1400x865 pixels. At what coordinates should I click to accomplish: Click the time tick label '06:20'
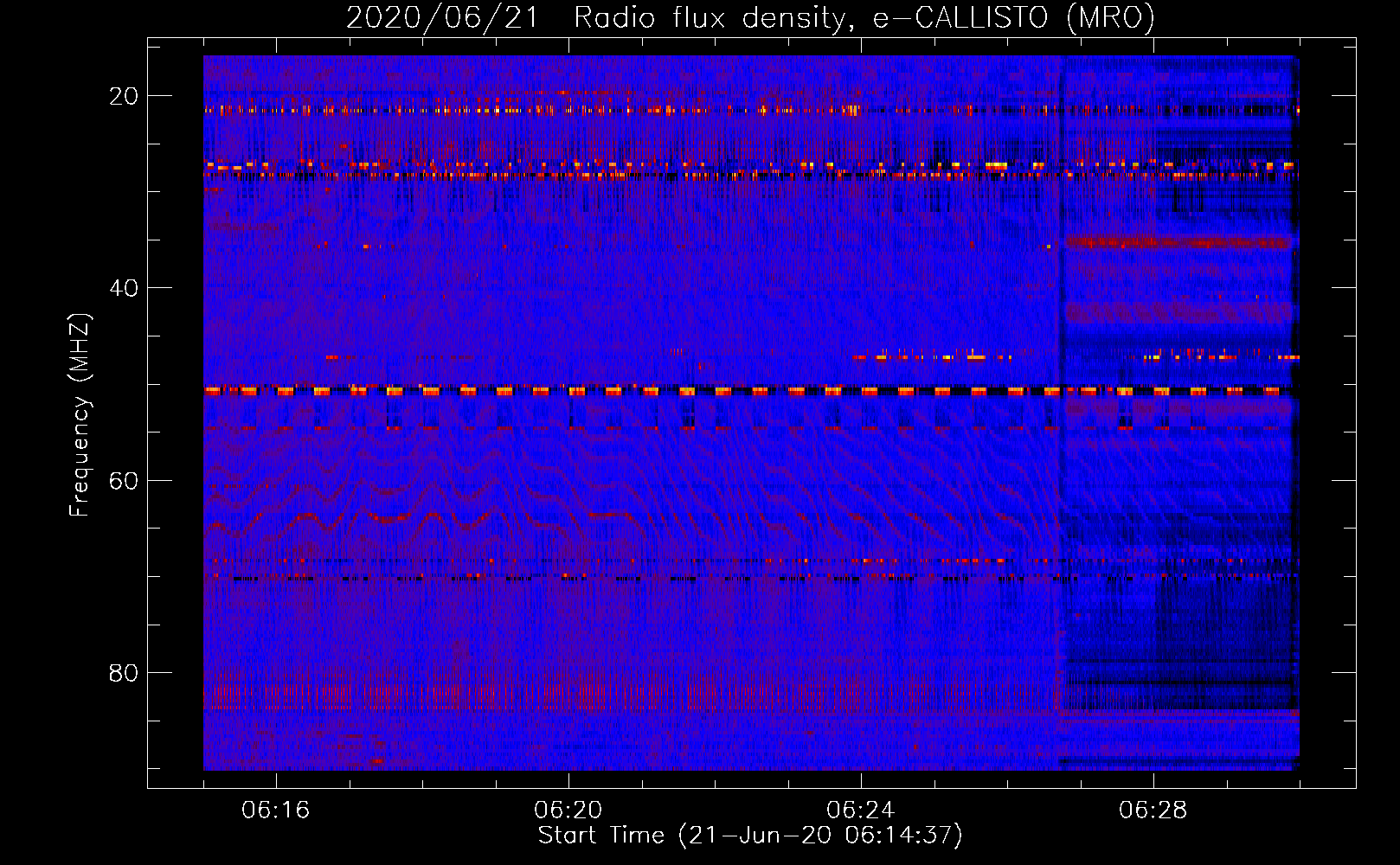tap(568, 811)
